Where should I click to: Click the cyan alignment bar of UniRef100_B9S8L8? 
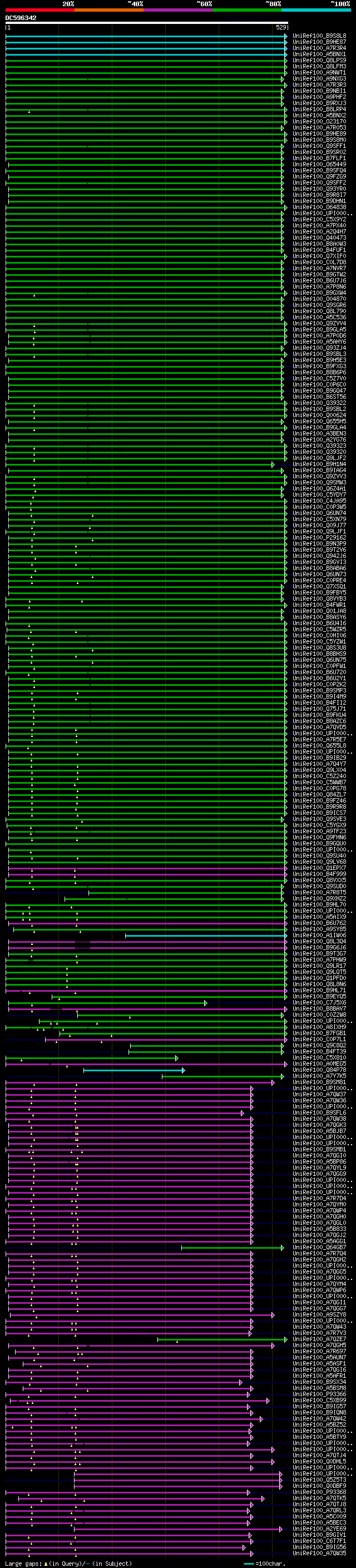[x=146, y=36]
